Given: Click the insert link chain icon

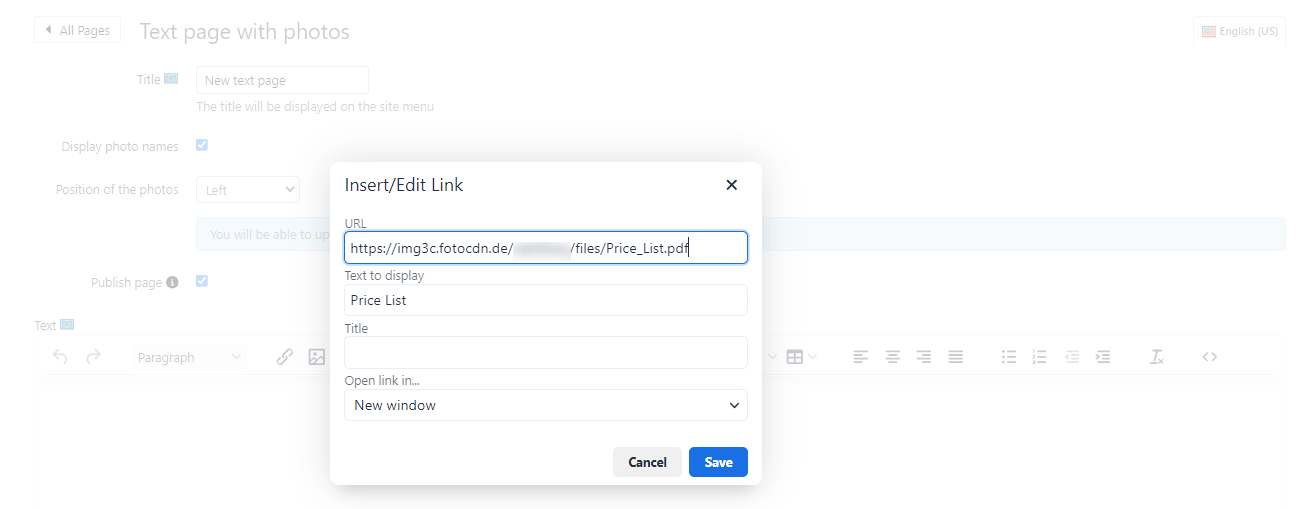Looking at the screenshot, I should point(285,357).
